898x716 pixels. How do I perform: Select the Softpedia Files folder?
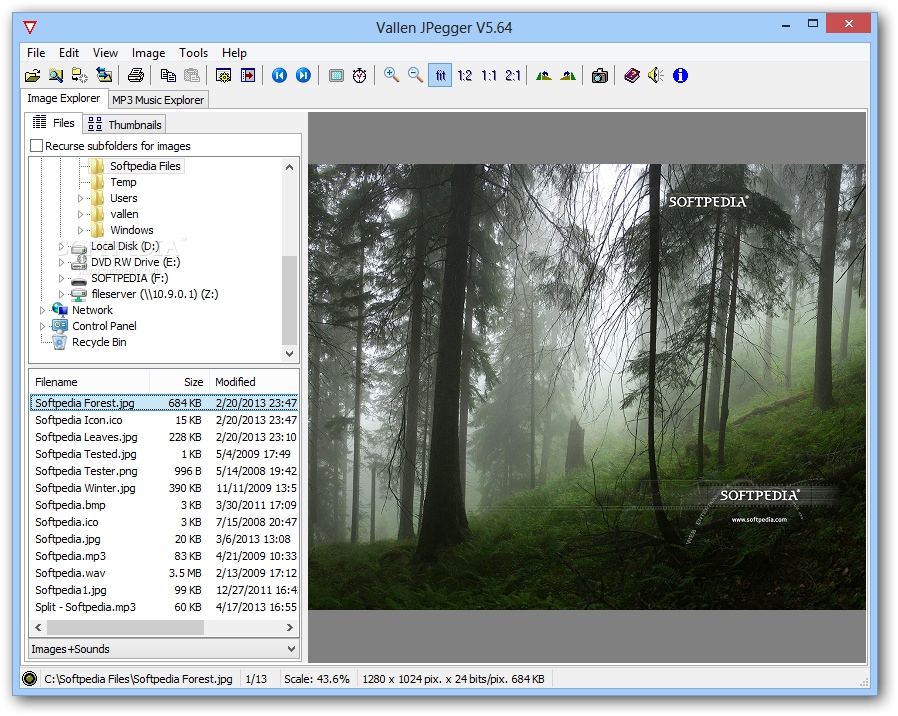coord(145,166)
